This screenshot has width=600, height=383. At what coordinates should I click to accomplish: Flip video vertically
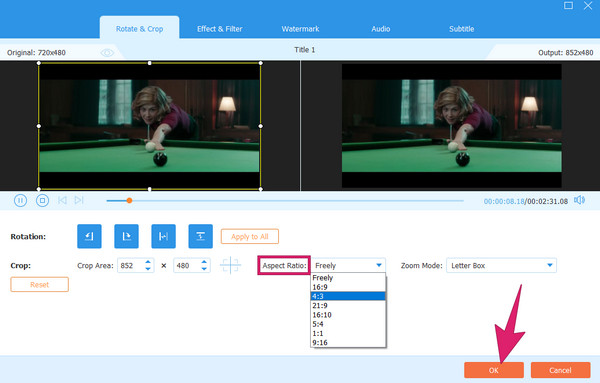click(x=201, y=236)
